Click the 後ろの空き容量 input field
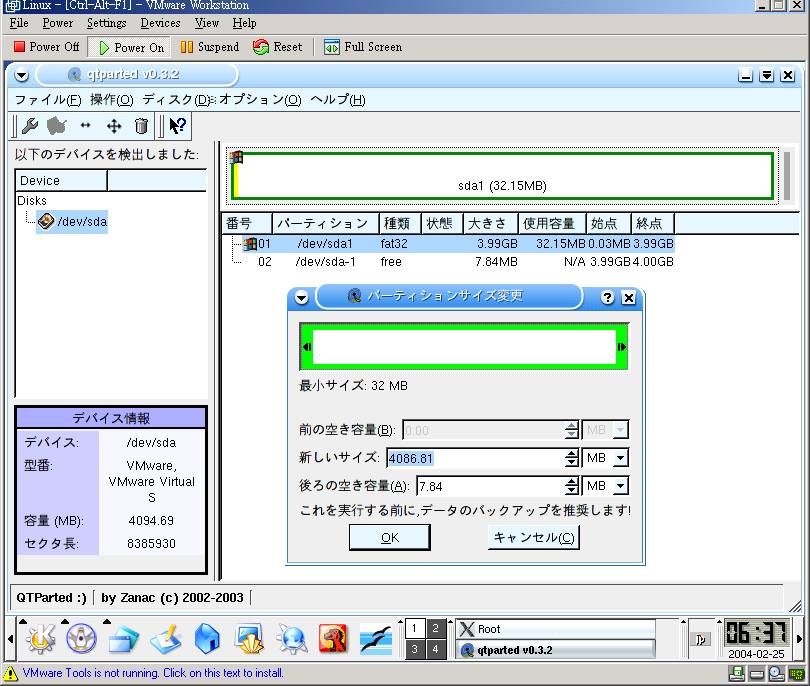 click(x=490, y=486)
